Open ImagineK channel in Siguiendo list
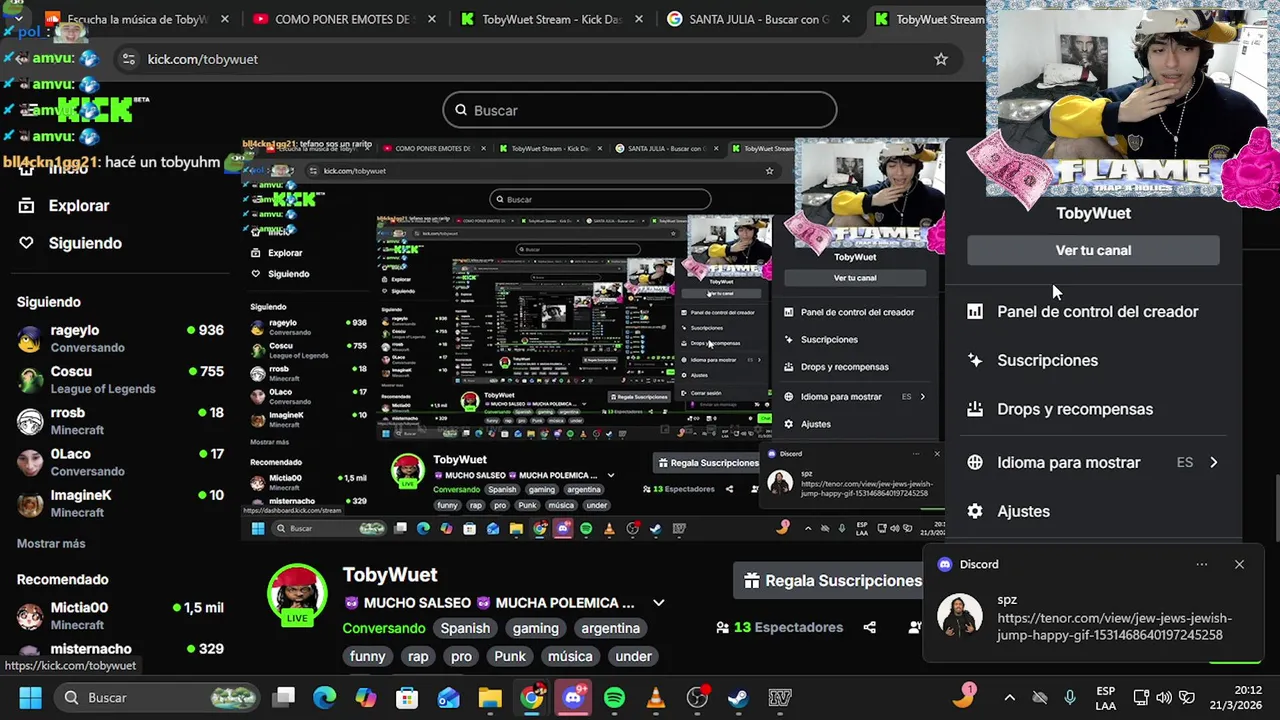1280x720 pixels. (120, 503)
